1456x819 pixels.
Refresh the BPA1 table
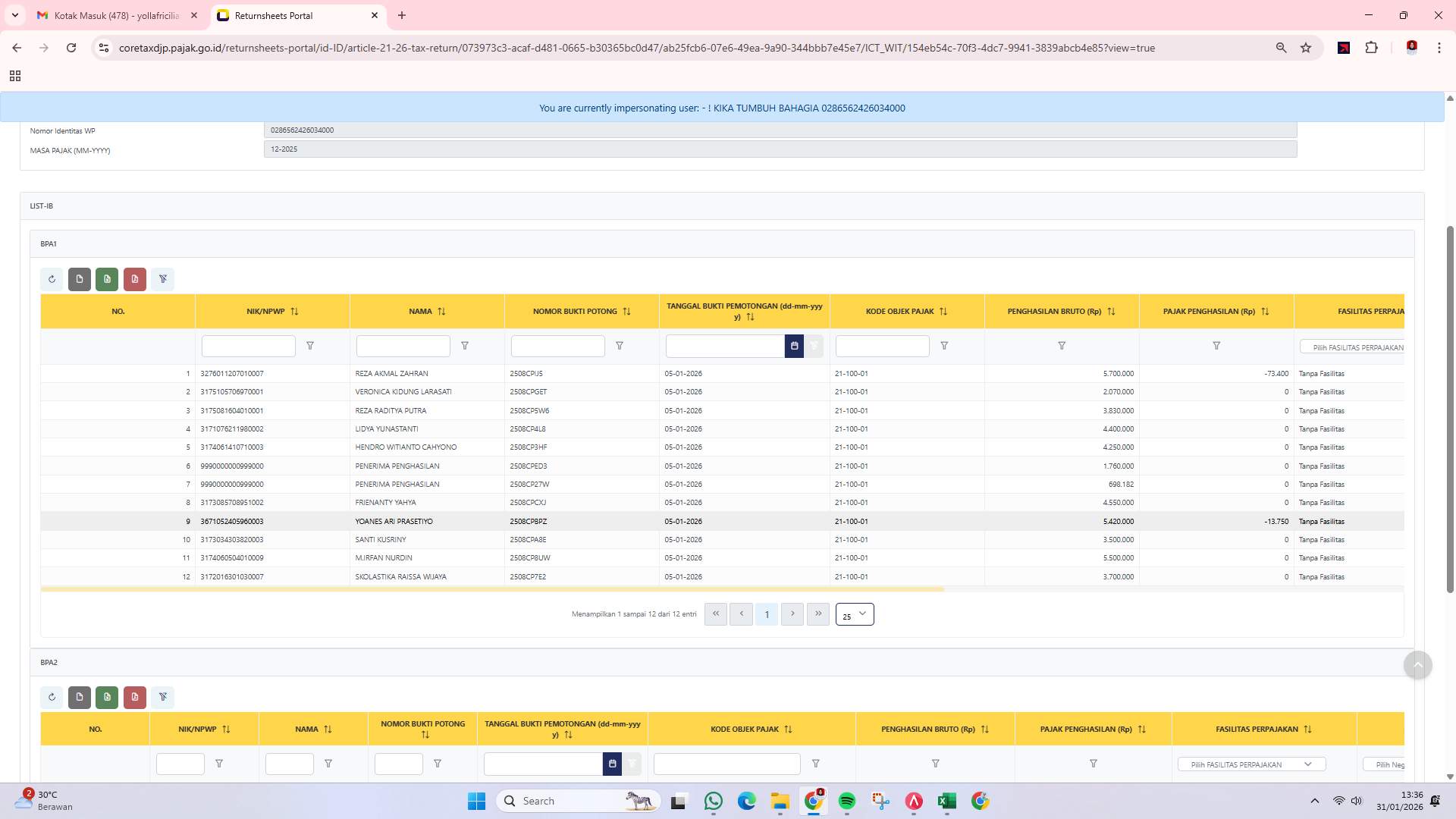point(52,279)
